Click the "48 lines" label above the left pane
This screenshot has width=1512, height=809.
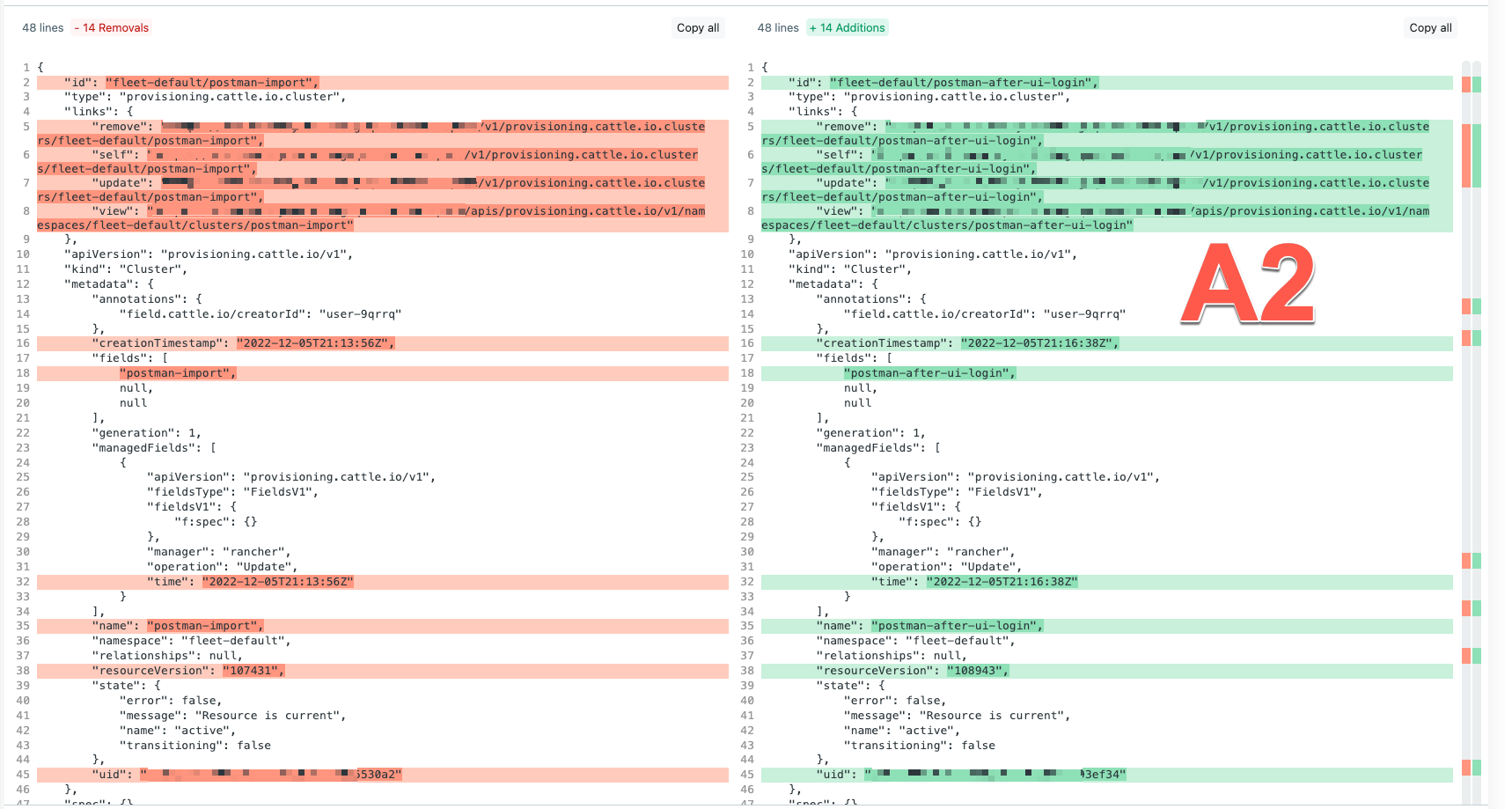(x=41, y=27)
